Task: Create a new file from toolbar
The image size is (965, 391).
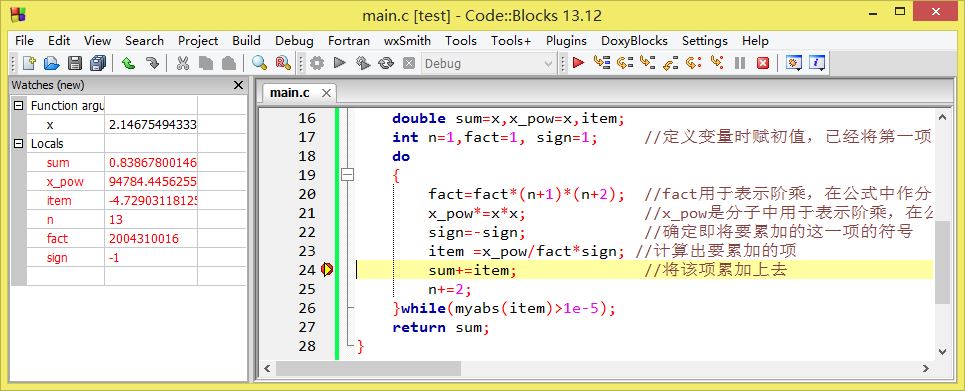Action: 29,63
